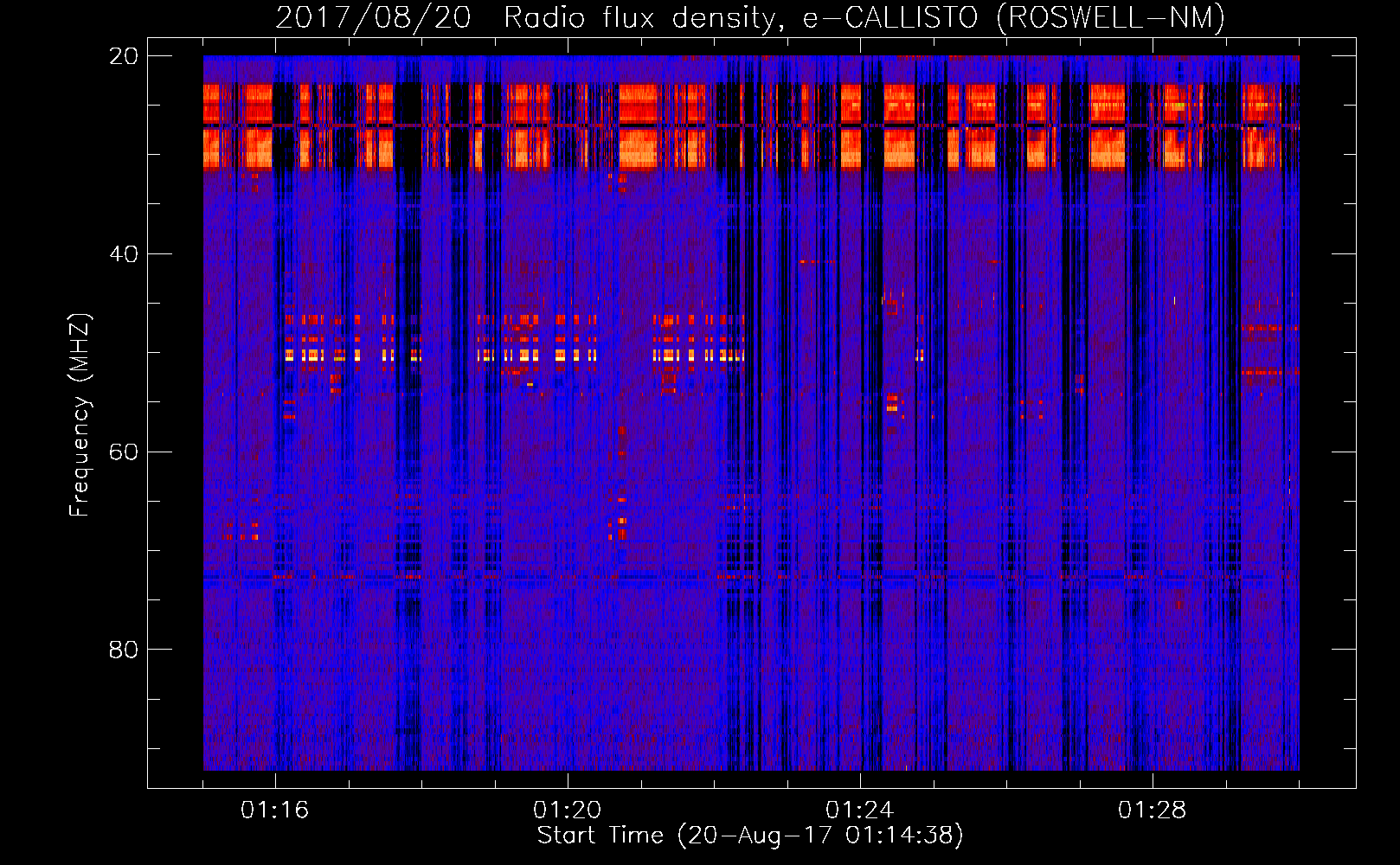The image size is (1400, 865).
Task: Click the 60 frequency tick label
Action: coord(124,452)
